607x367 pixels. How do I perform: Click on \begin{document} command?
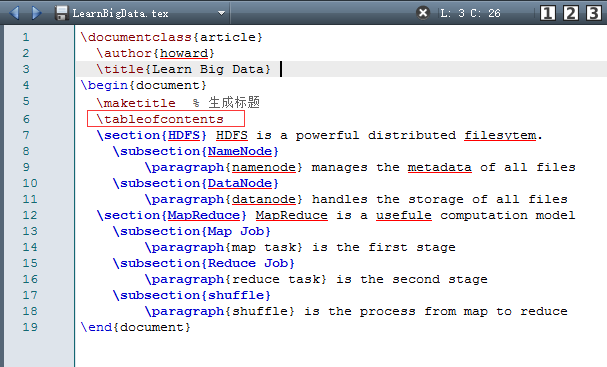click(143, 85)
